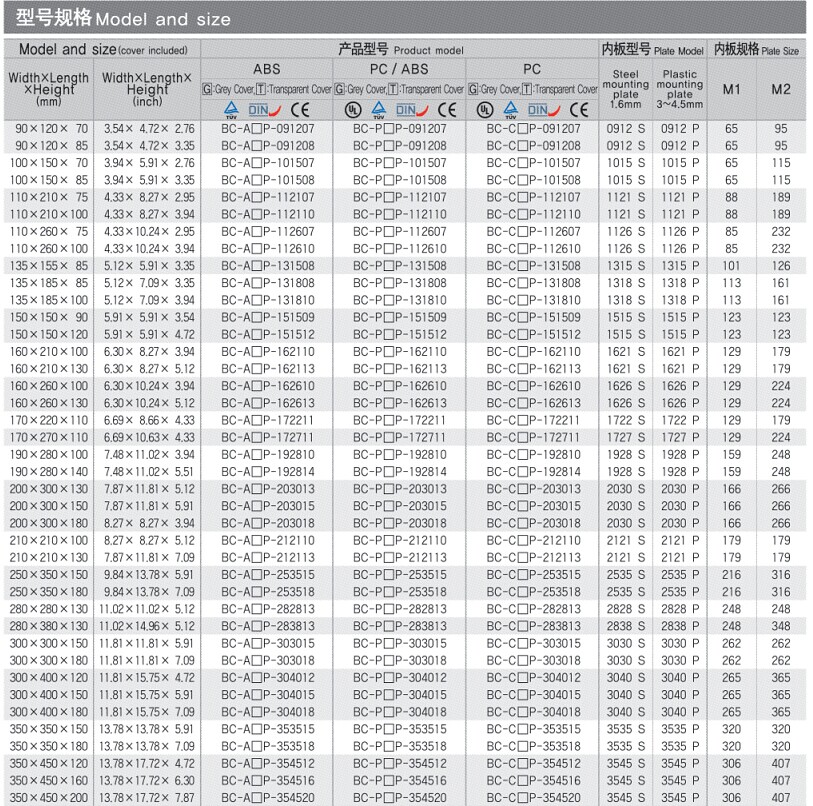The height and width of the screenshot is (806, 813).
Task: Click steel plate '2838 S' cell
Action: click(x=626, y=626)
